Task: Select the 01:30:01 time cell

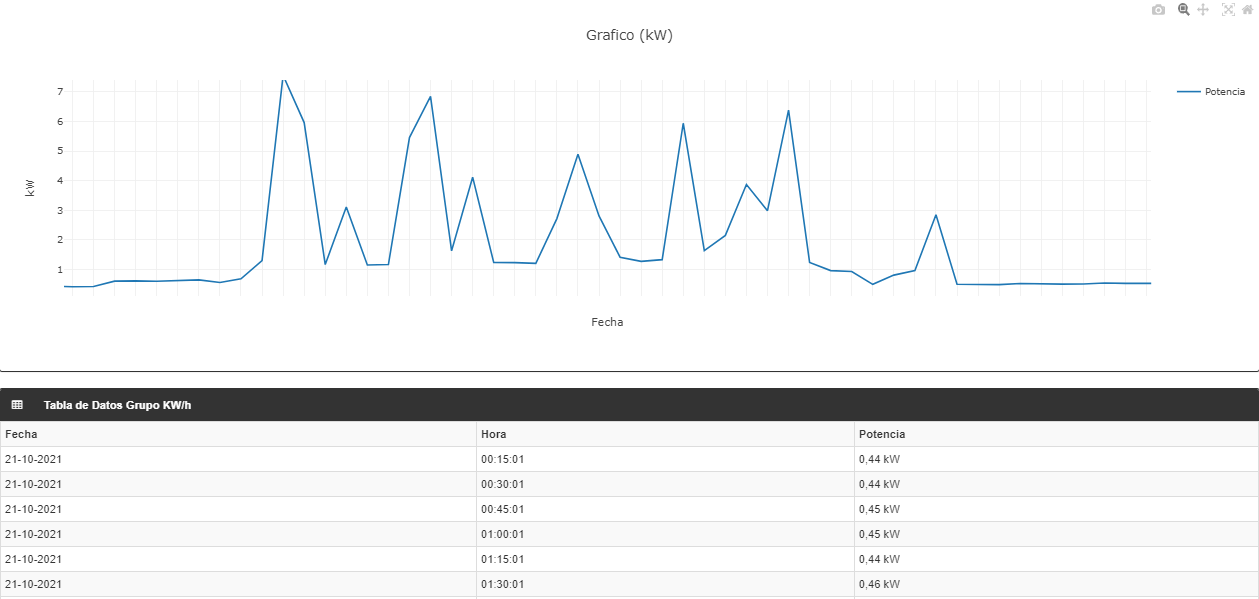Action: point(502,584)
